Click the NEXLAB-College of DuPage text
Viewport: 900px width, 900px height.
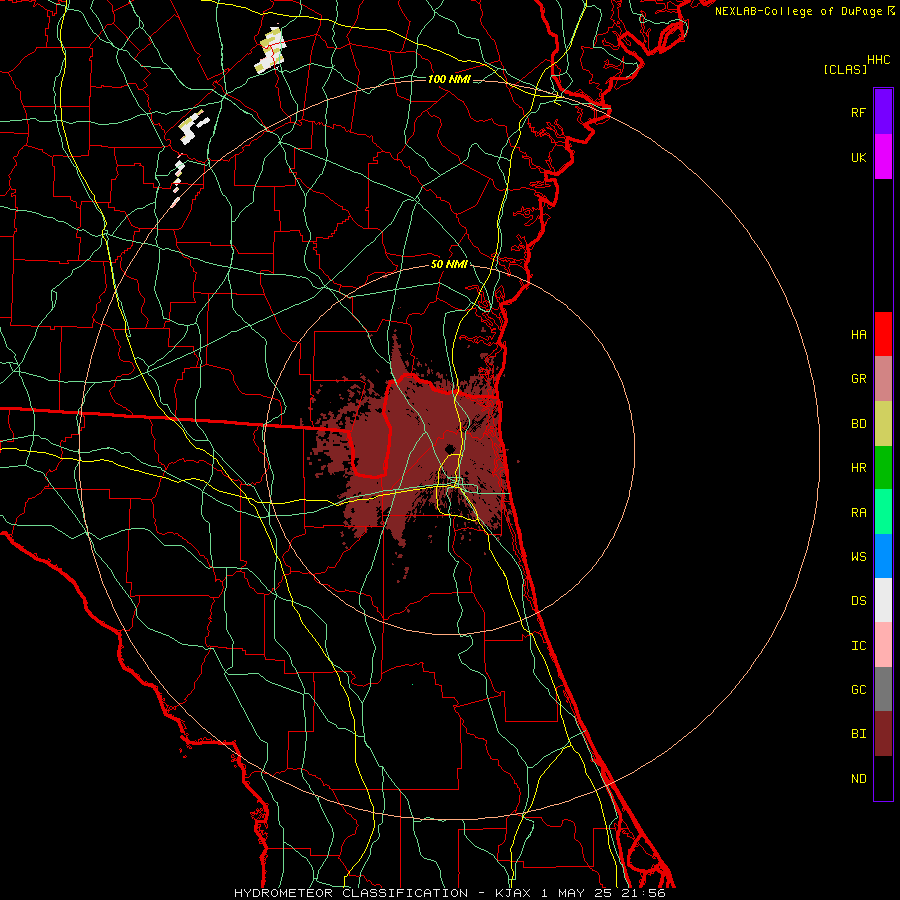pyautogui.click(x=798, y=11)
